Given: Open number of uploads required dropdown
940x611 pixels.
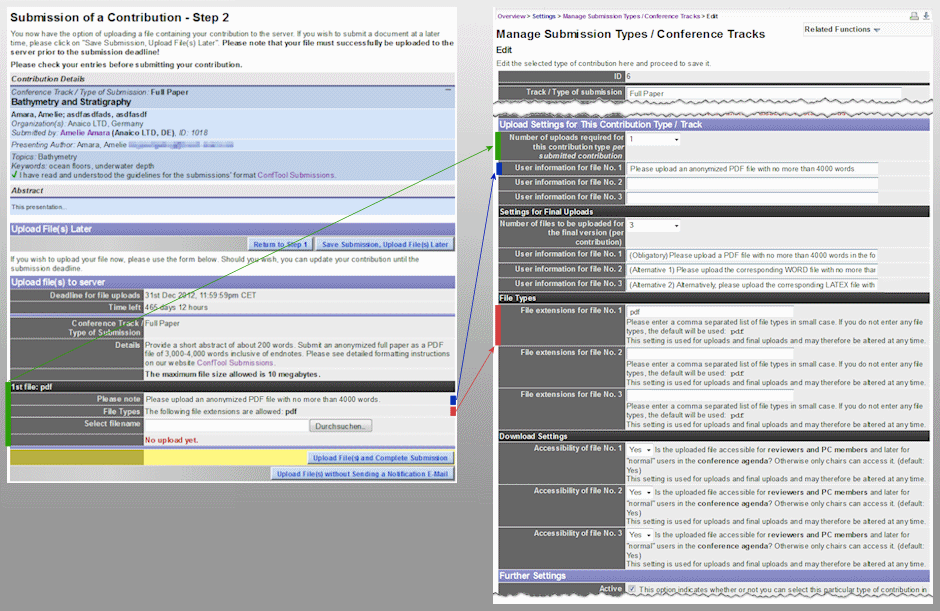Looking at the screenshot, I should (653, 139).
